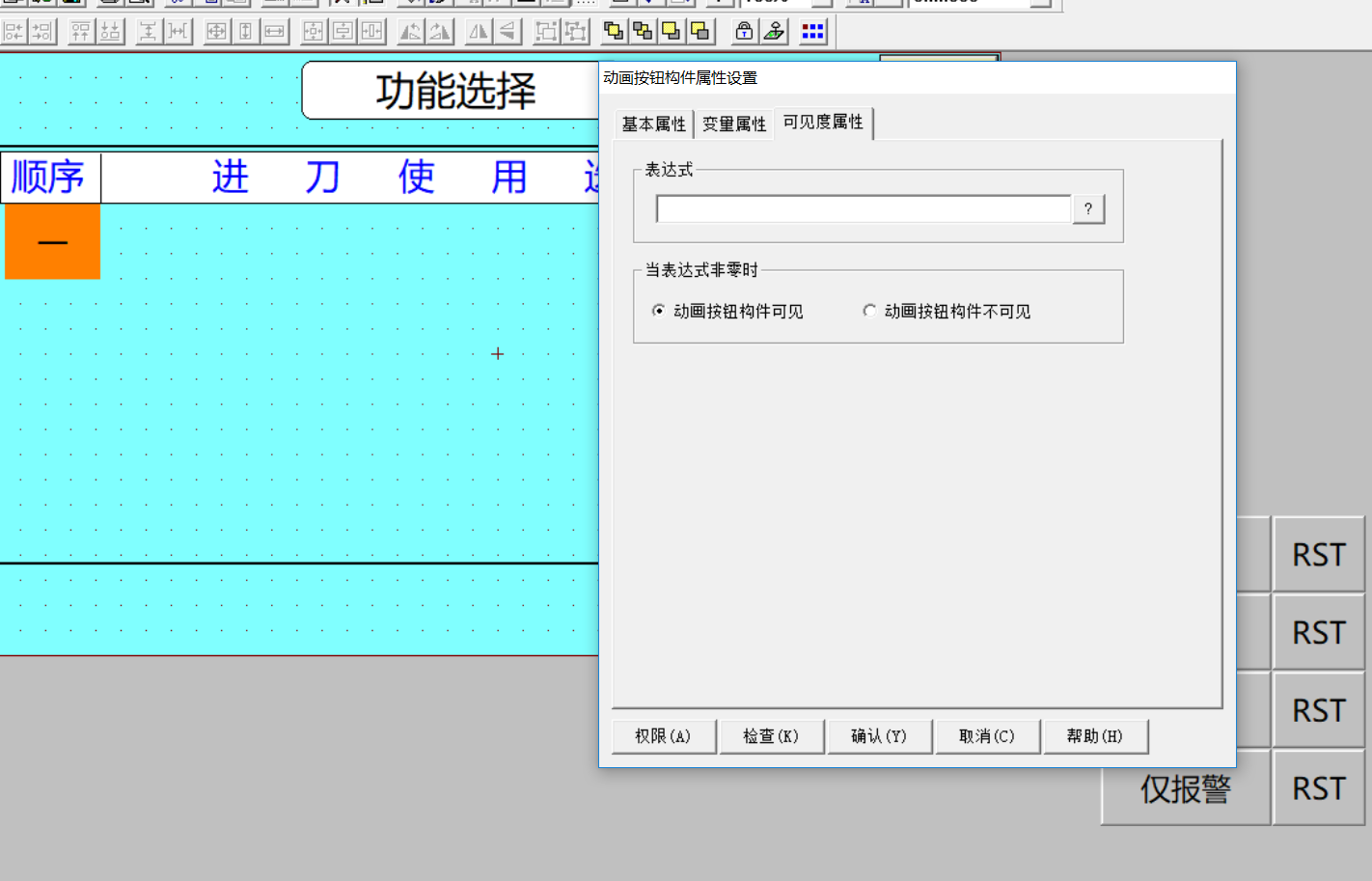Click the 表达式 text input field

pyautogui.click(x=863, y=208)
